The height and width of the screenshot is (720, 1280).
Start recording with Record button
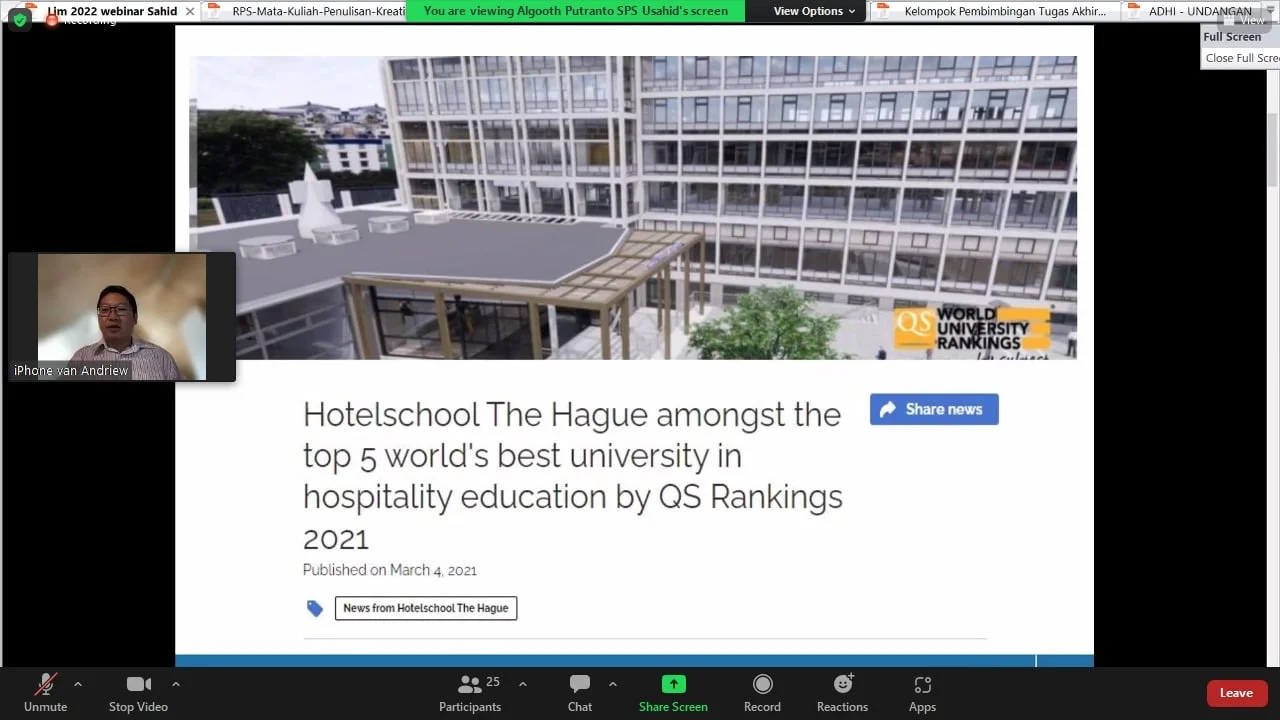click(762, 693)
